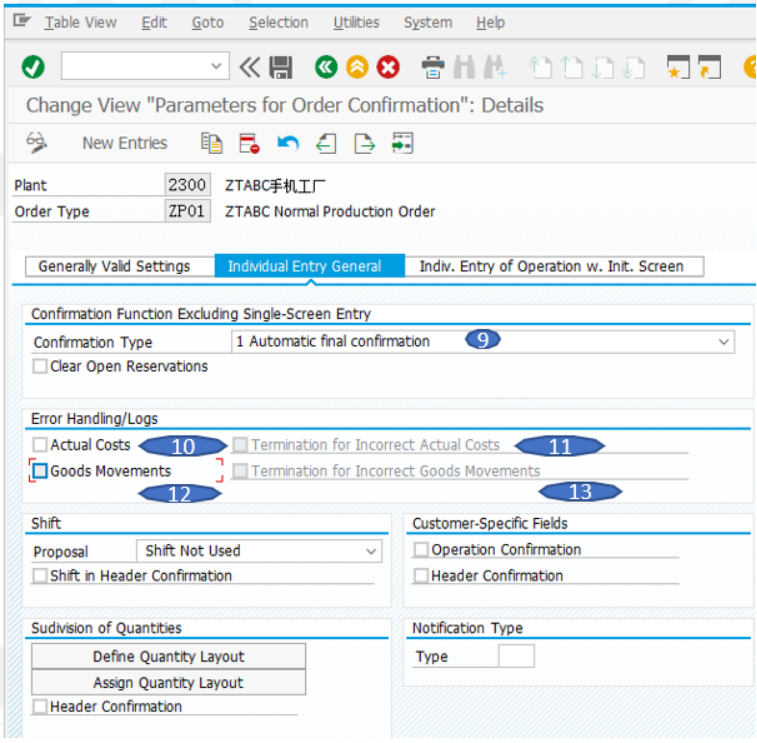Click the Last Page icon
The height and width of the screenshot is (743, 757).
point(633,67)
